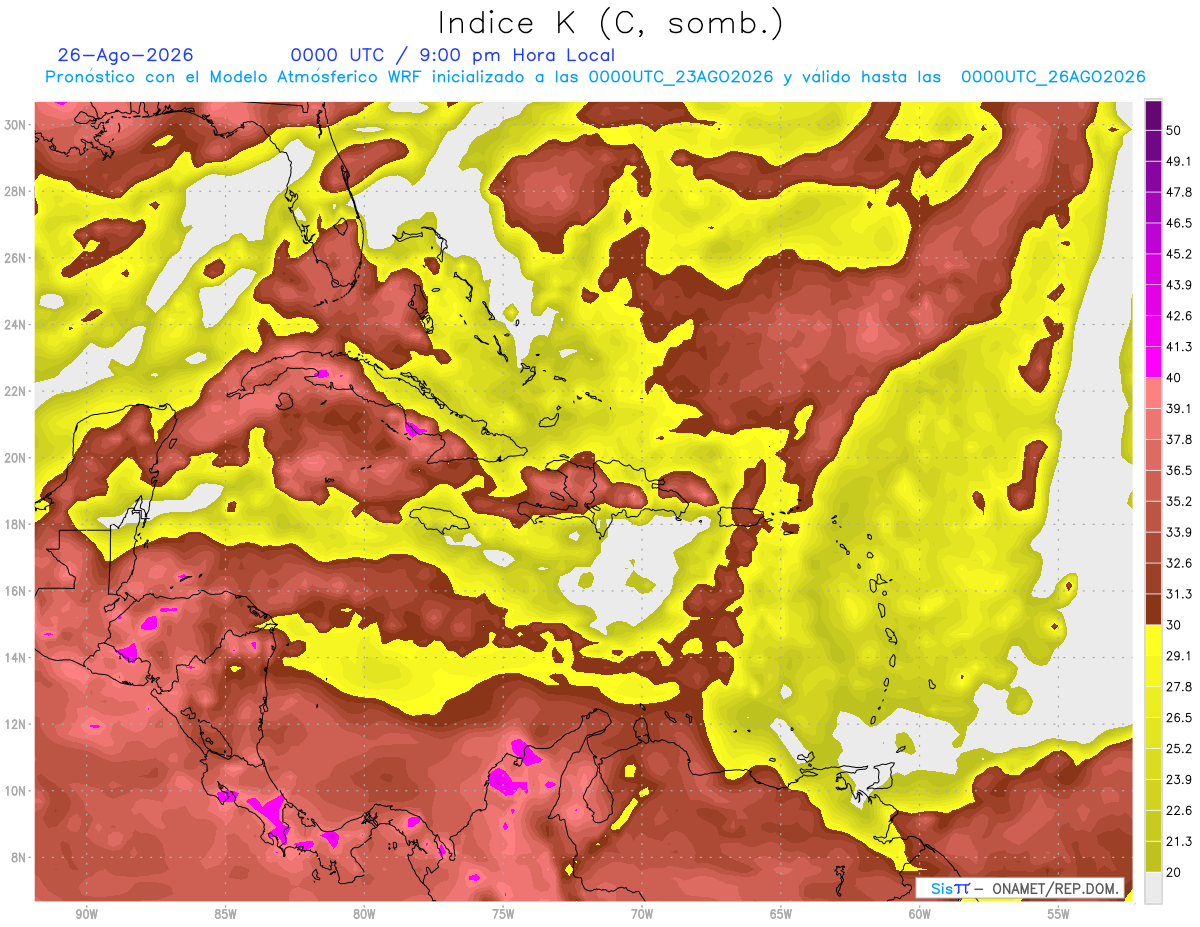Click the colorbar value '40'
Image resolution: width=1200 pixels, height=927 pixels.
coord(1174,378)
